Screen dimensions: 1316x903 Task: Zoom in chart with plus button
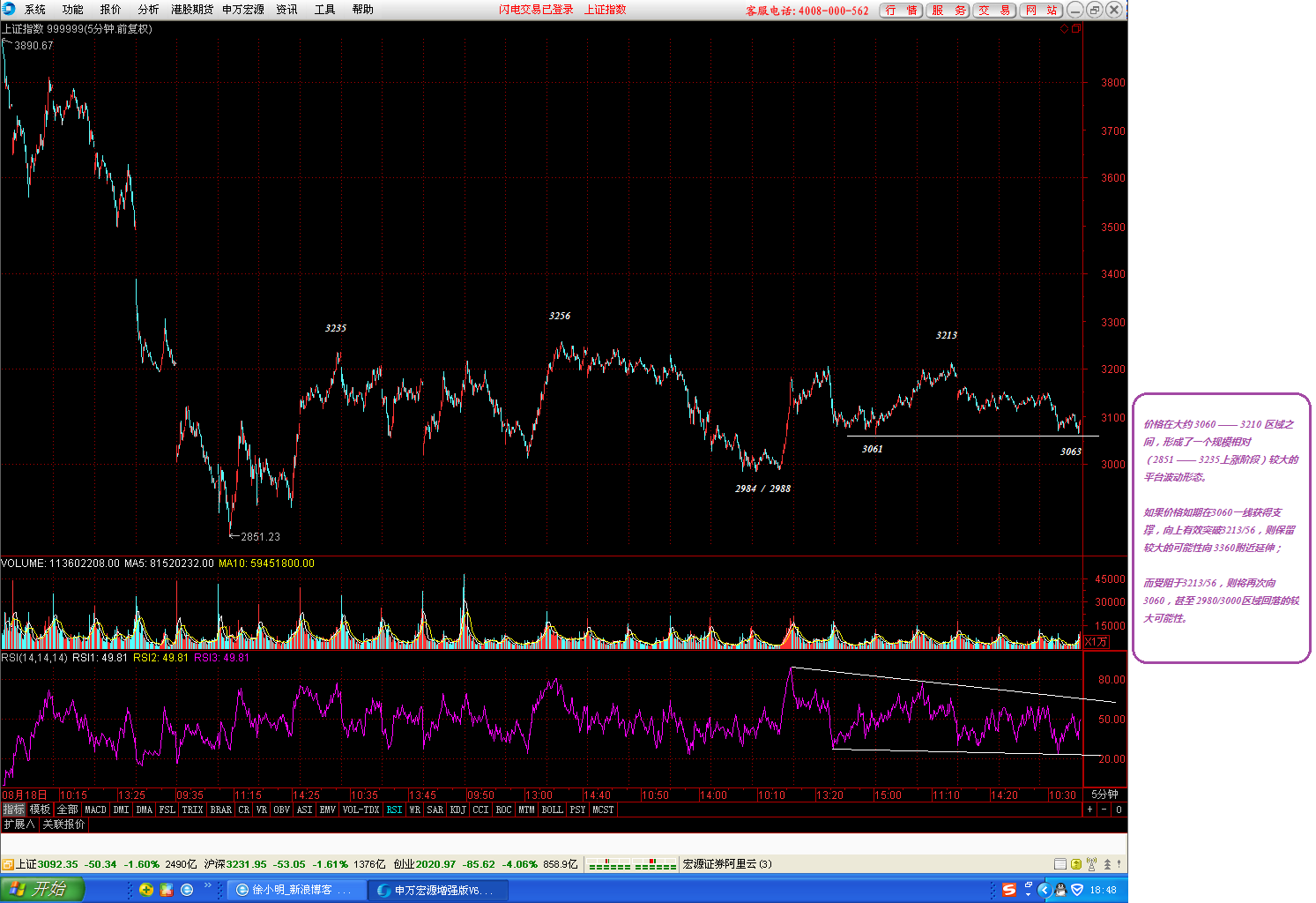[x=1089, y=810]
